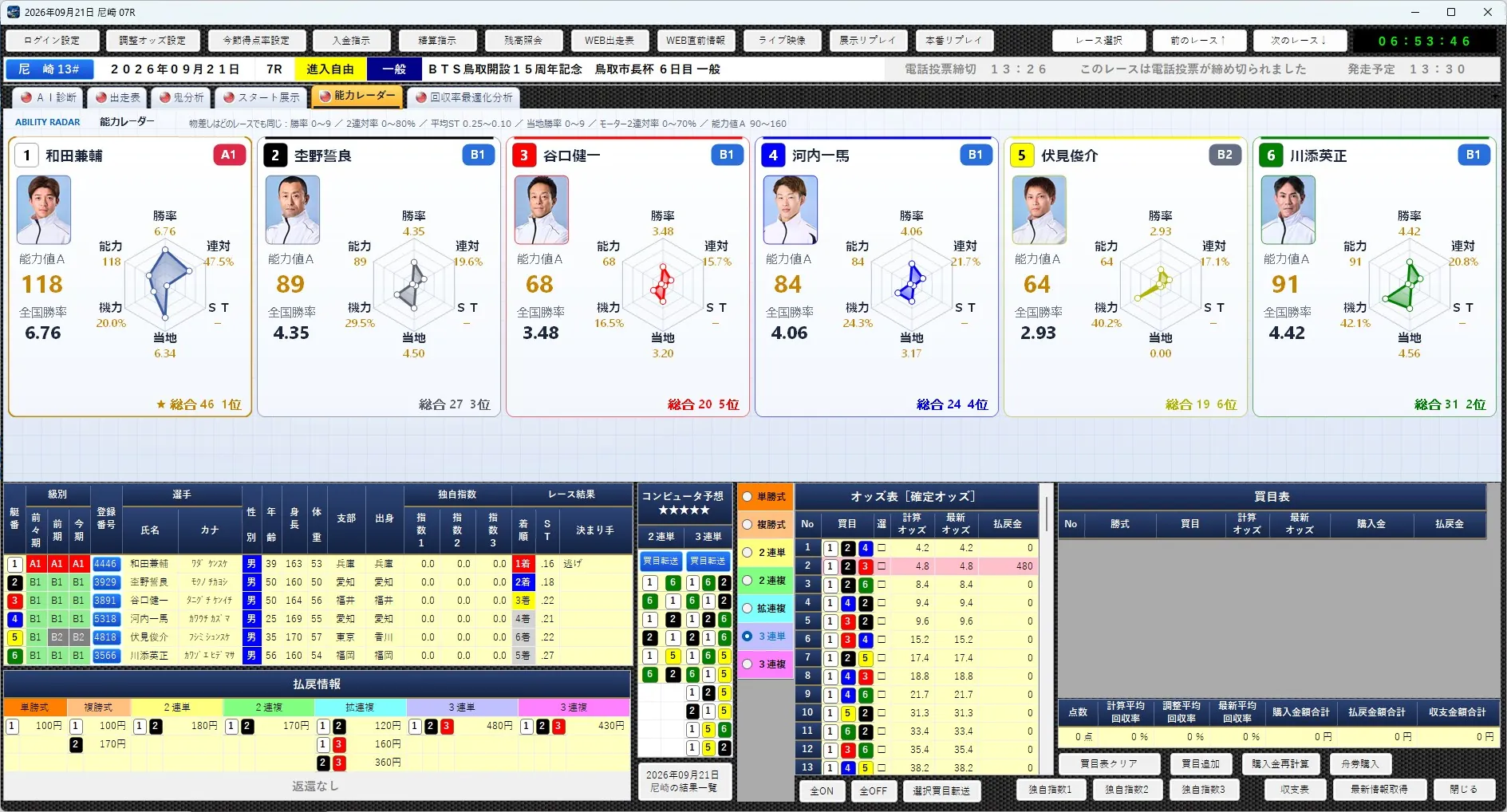Click the AI診断 tab red ball icon

(x=27, y=97)
